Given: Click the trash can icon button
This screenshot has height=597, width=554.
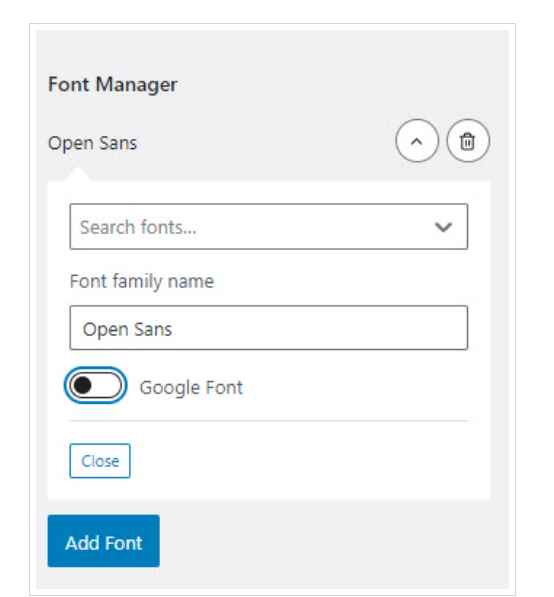Looking at the screenshot, I should tap(468, 141).
